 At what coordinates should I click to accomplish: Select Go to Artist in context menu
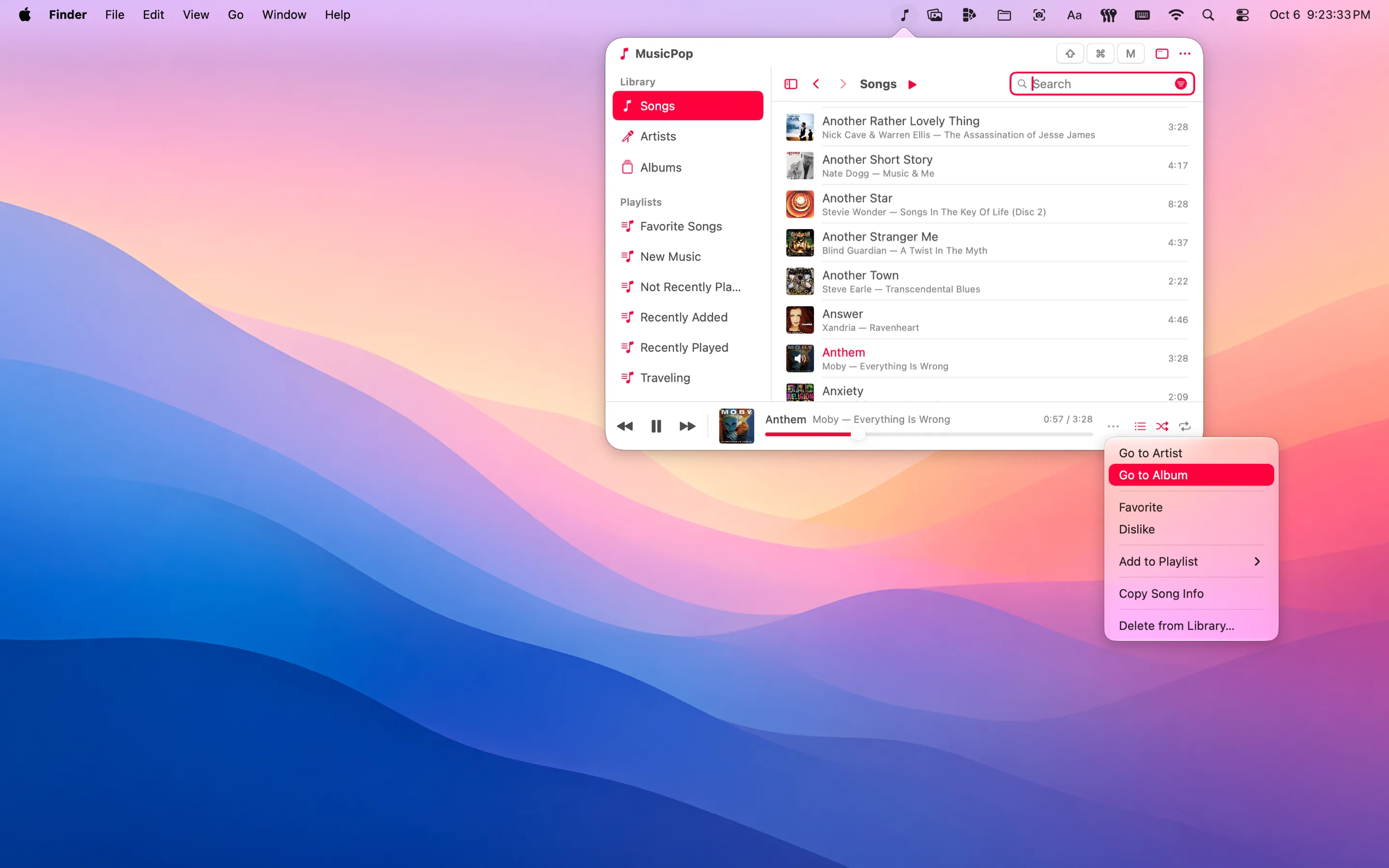[1191, 453]
